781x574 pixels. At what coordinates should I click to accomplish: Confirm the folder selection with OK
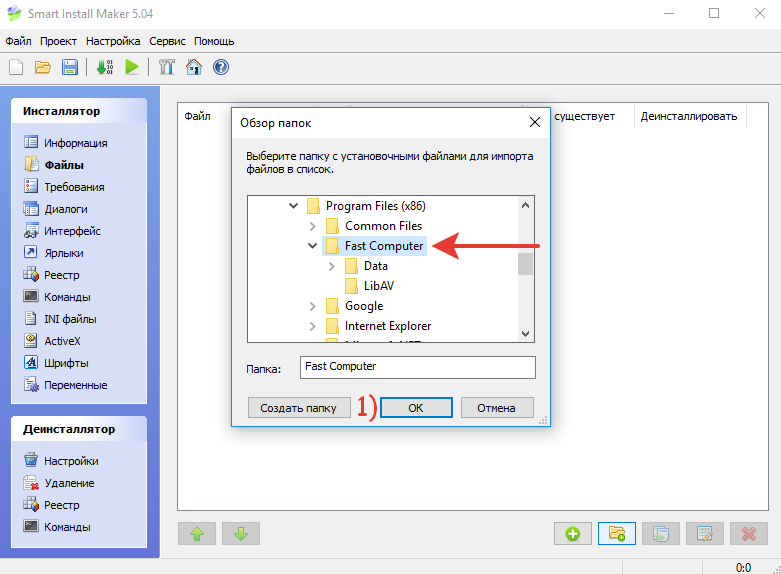point(416,408)
